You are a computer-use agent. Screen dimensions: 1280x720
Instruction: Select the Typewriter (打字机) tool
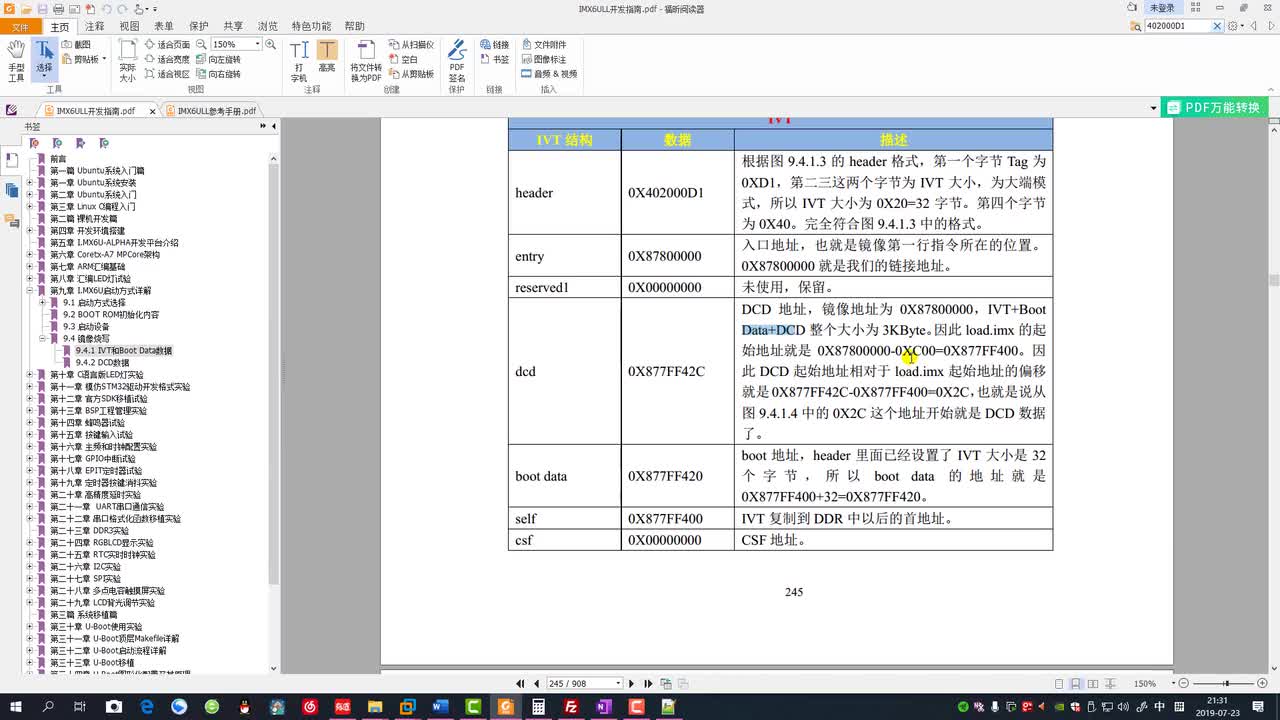(x=299, y=61)
